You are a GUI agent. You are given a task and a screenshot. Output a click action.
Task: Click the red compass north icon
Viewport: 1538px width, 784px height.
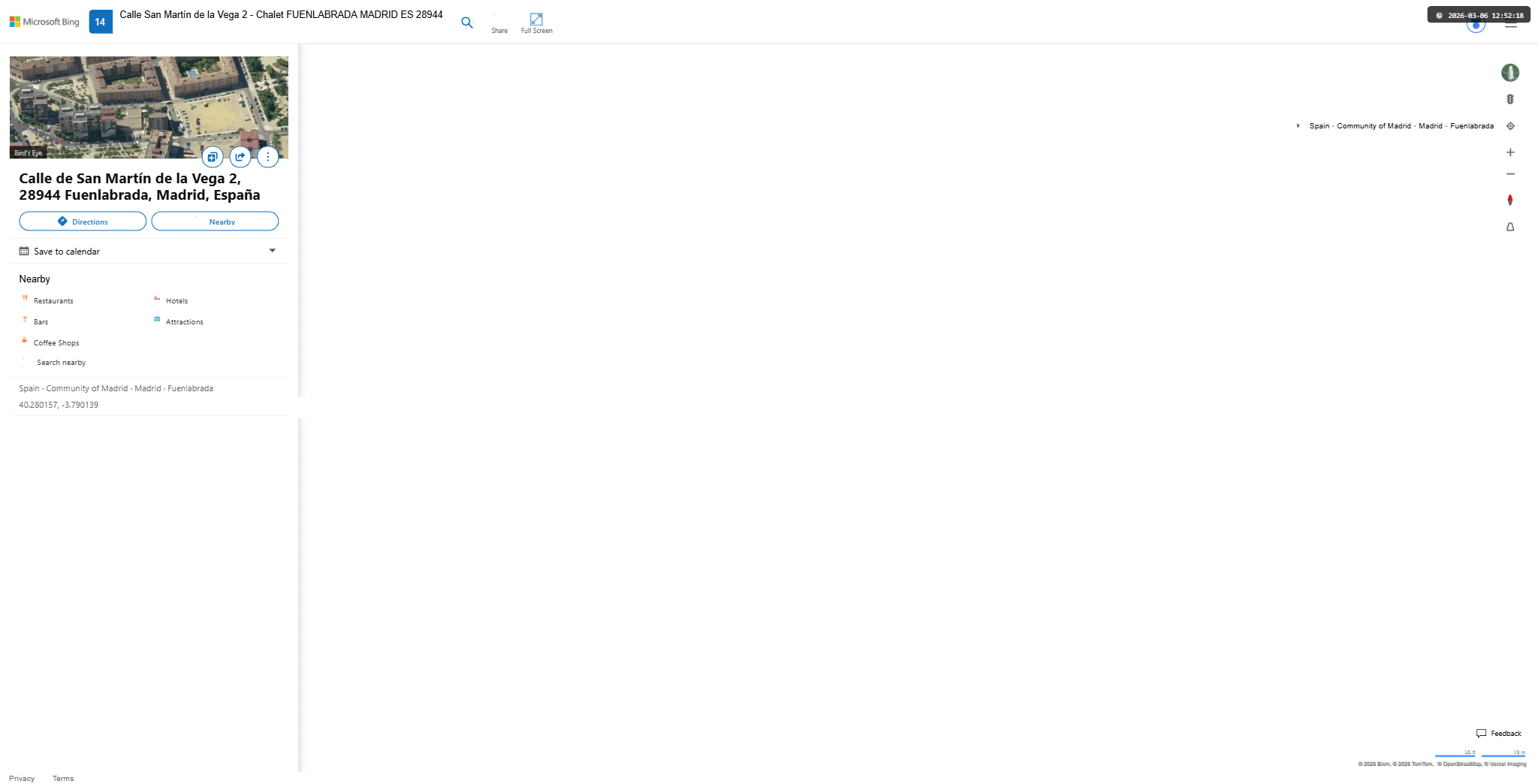tap(1510, 200)
